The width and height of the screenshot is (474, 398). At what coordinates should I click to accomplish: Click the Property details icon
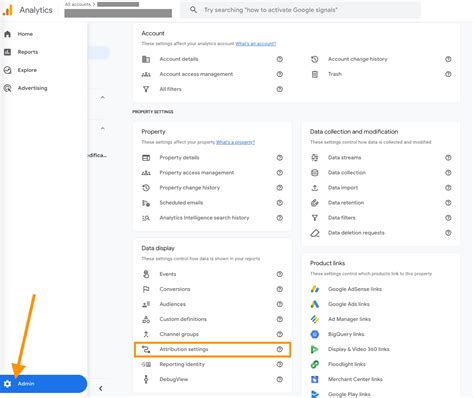[x=146, y=158]
